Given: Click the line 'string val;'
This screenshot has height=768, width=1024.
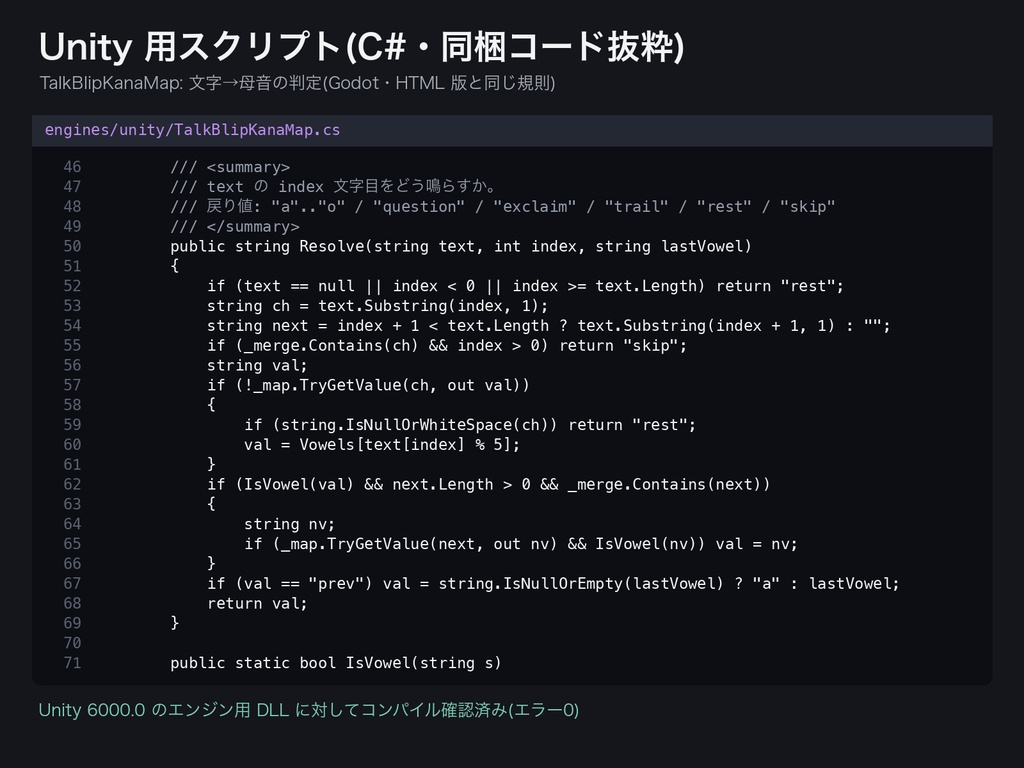Looking at the screenshot, I should (257, 365).
